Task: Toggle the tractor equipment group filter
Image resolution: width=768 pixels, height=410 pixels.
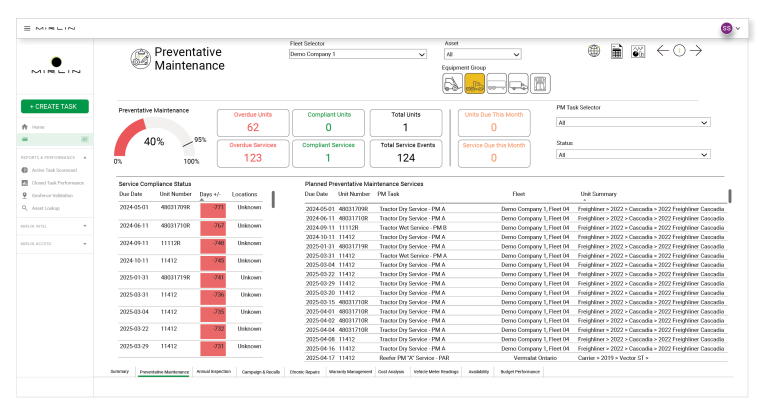Action: click(x=474, y=84)
